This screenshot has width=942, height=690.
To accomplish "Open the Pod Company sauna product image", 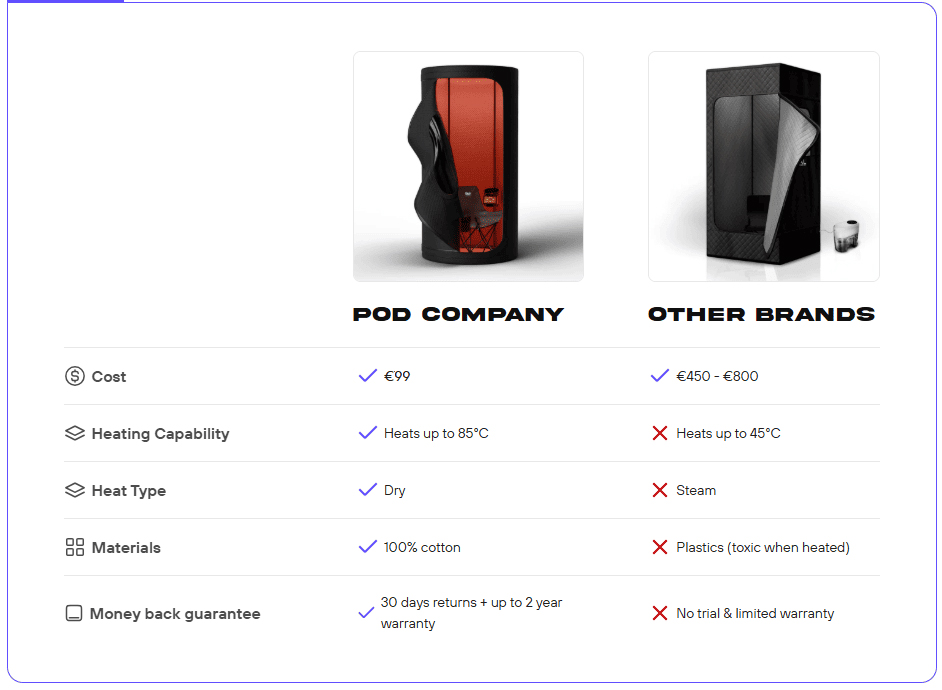I will tap(468, 166).
